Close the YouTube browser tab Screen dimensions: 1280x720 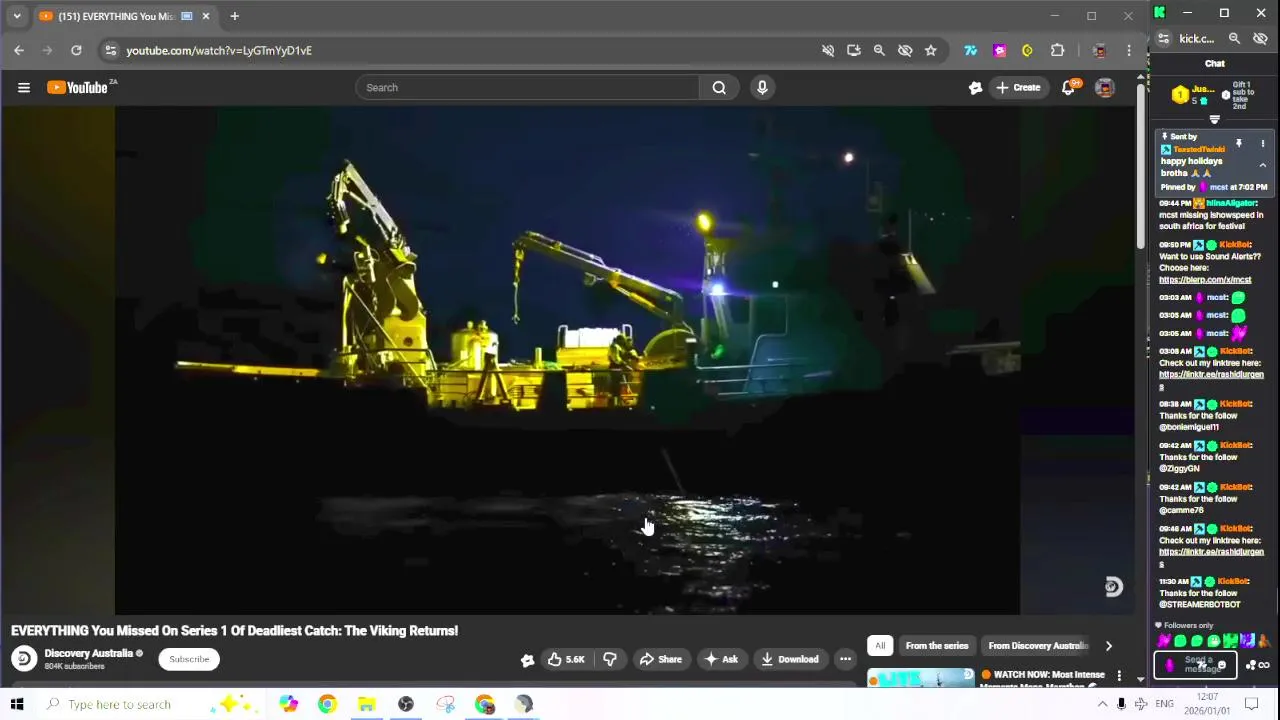pyautogui.click(x=206, y=16)
